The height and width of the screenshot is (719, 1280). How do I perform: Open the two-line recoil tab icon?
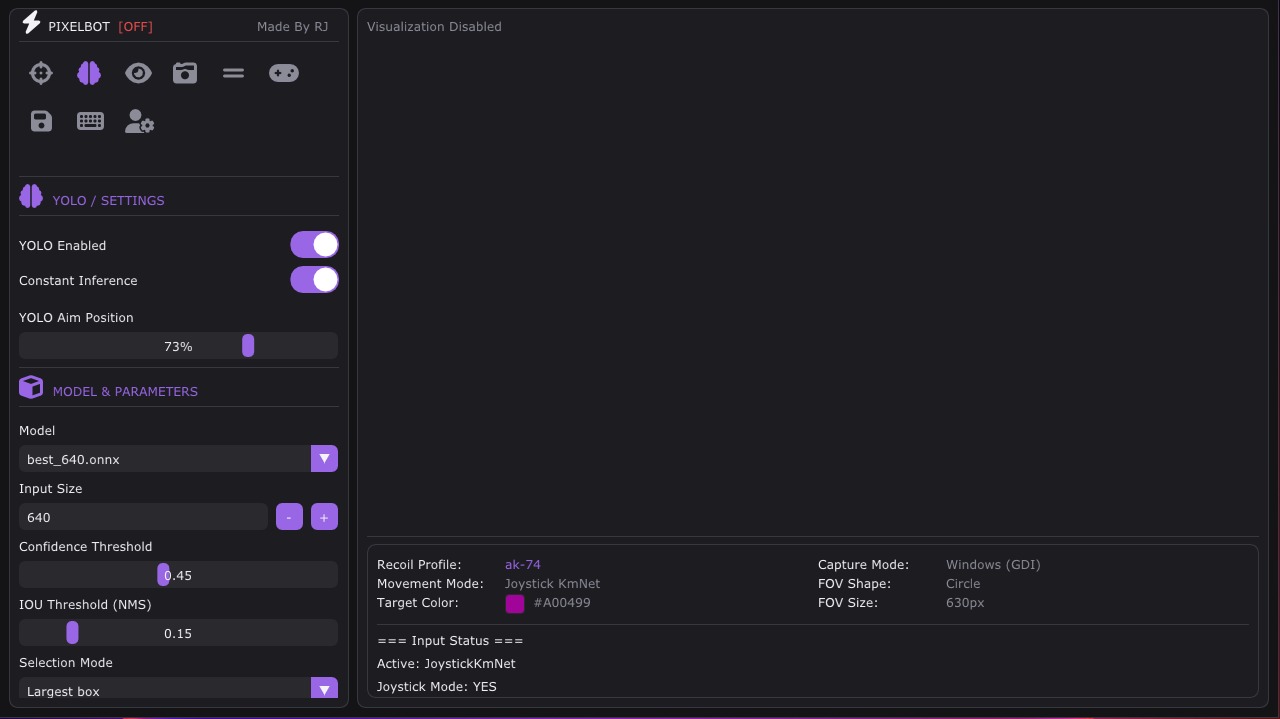pyautogui.click(x=233, y=73)
